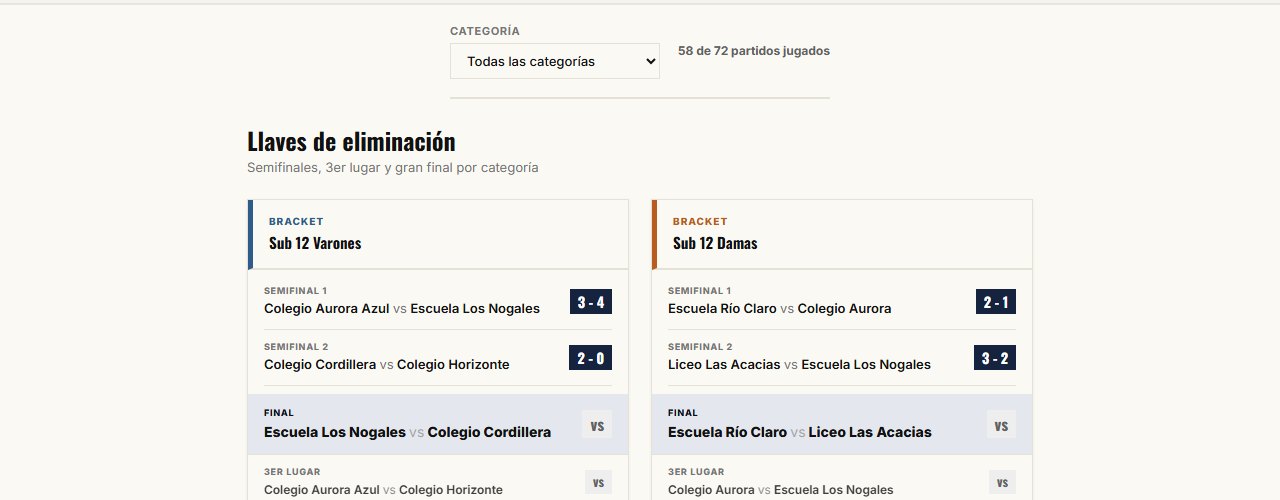Viewport: 1280px width, 500px height.
Task: Select the Sub 12 Damas bracket title
Action: [x=715, y=243]
